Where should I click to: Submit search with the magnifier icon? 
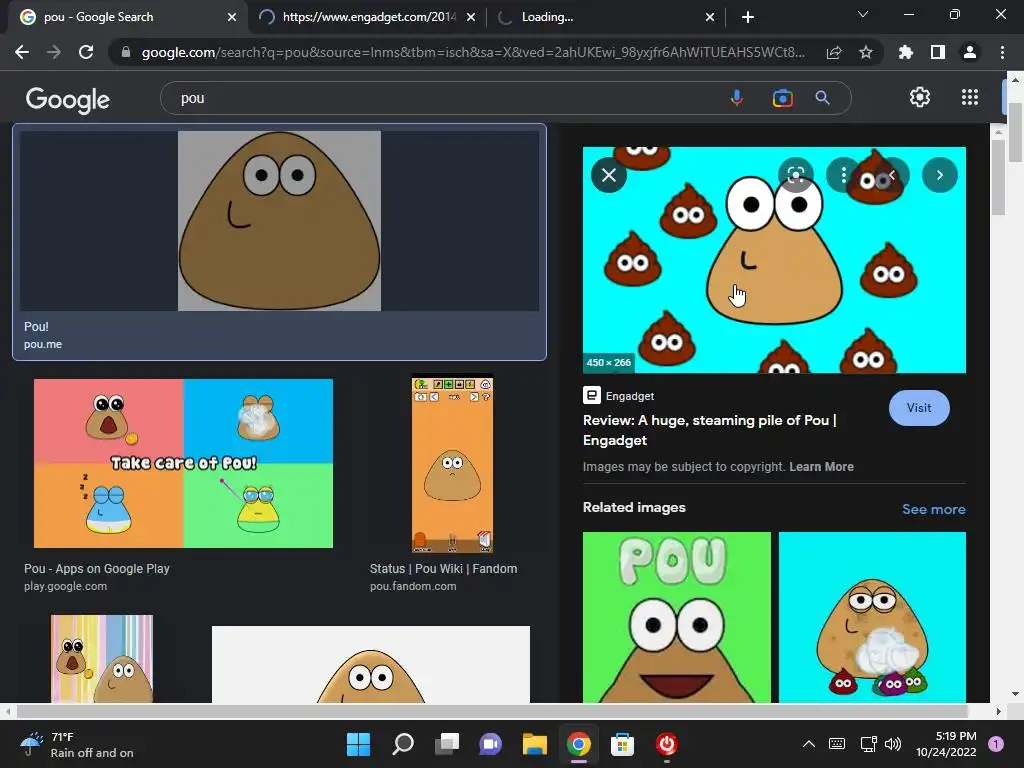(822, 98)
